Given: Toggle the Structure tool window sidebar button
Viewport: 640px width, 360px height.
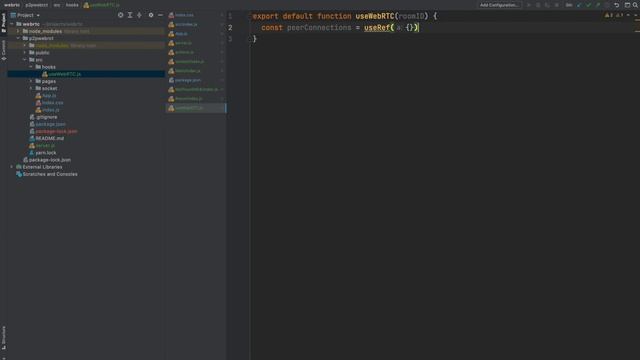Looking at the screenshot, I should [3, 338].
